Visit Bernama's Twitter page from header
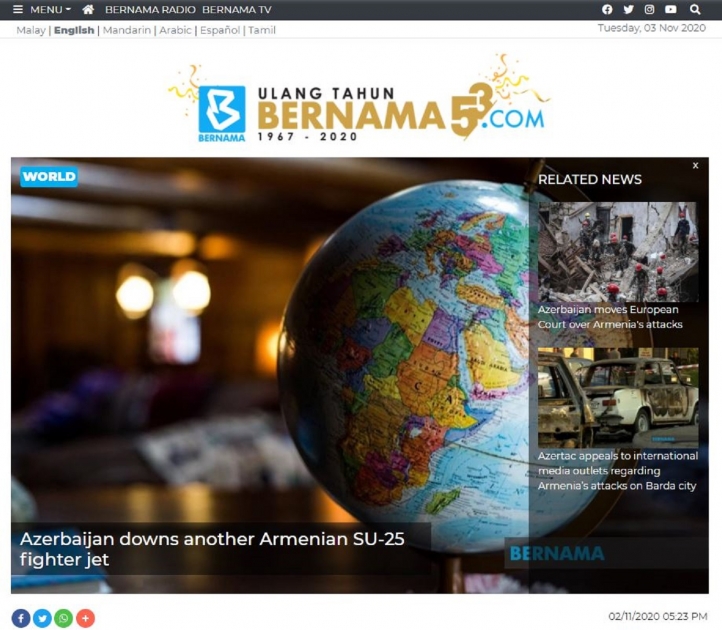The height and width of the screenshot is (630, 722). click(x=628, y=9)
